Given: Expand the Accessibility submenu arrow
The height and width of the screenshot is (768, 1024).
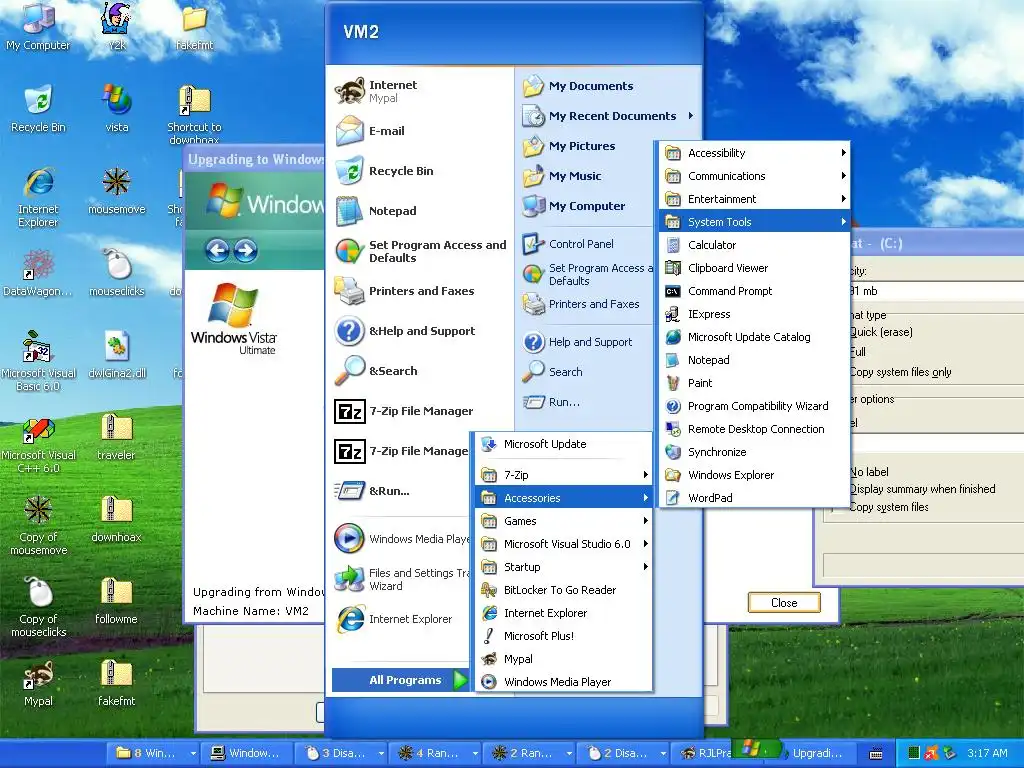Looking at the screenshot, I should pyautogui.click(x=843, y=153).
